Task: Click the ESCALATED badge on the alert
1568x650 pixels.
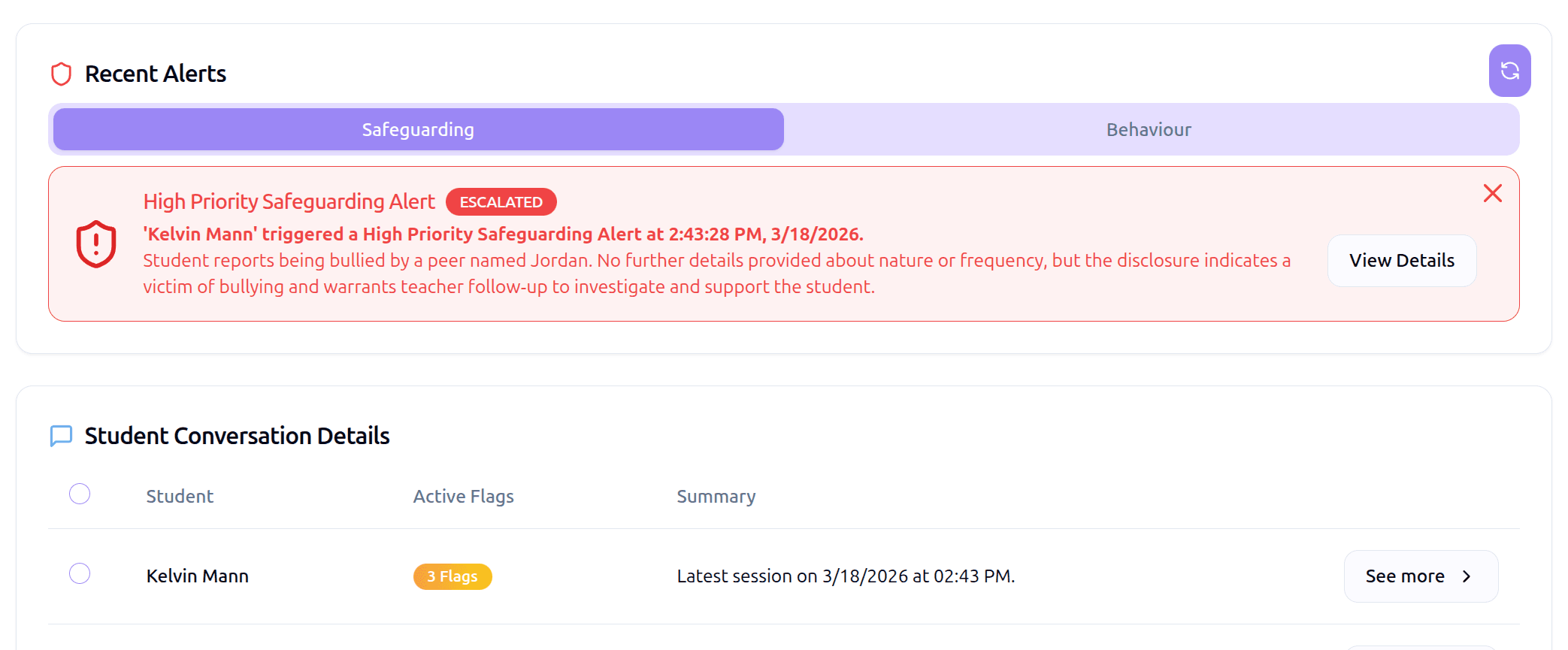Action: click(x=501, y=201)
